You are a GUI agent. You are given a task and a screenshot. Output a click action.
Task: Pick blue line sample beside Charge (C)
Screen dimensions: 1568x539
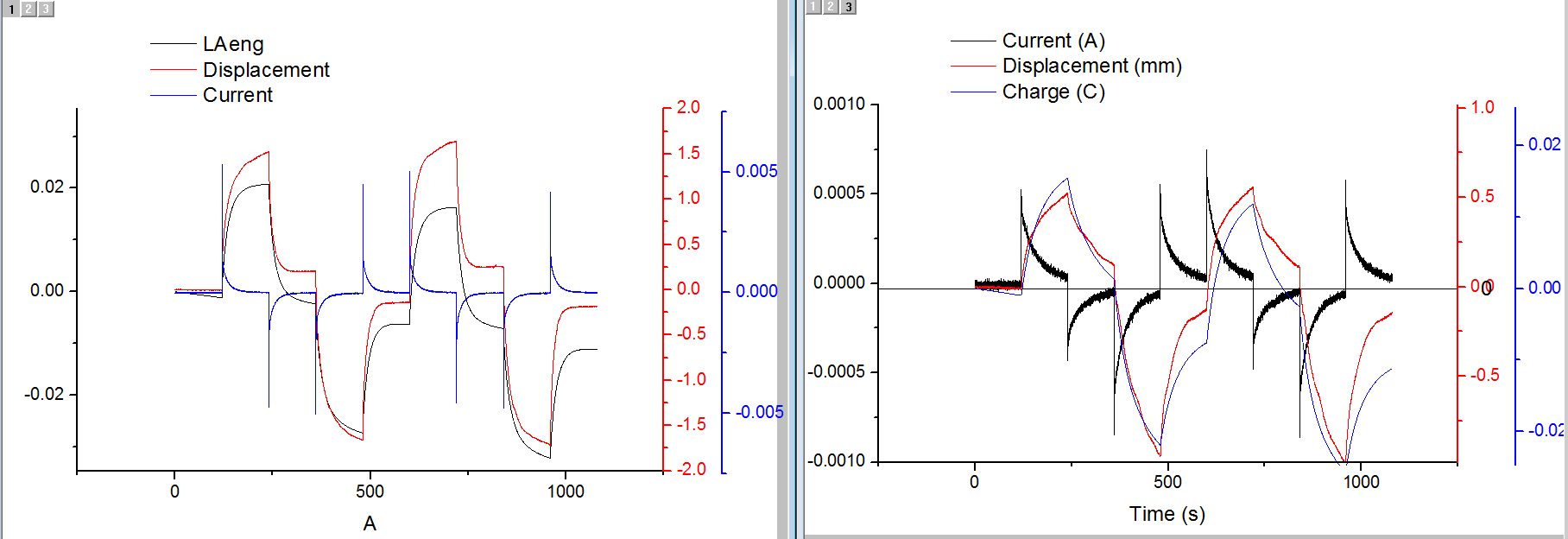[973, 92]
